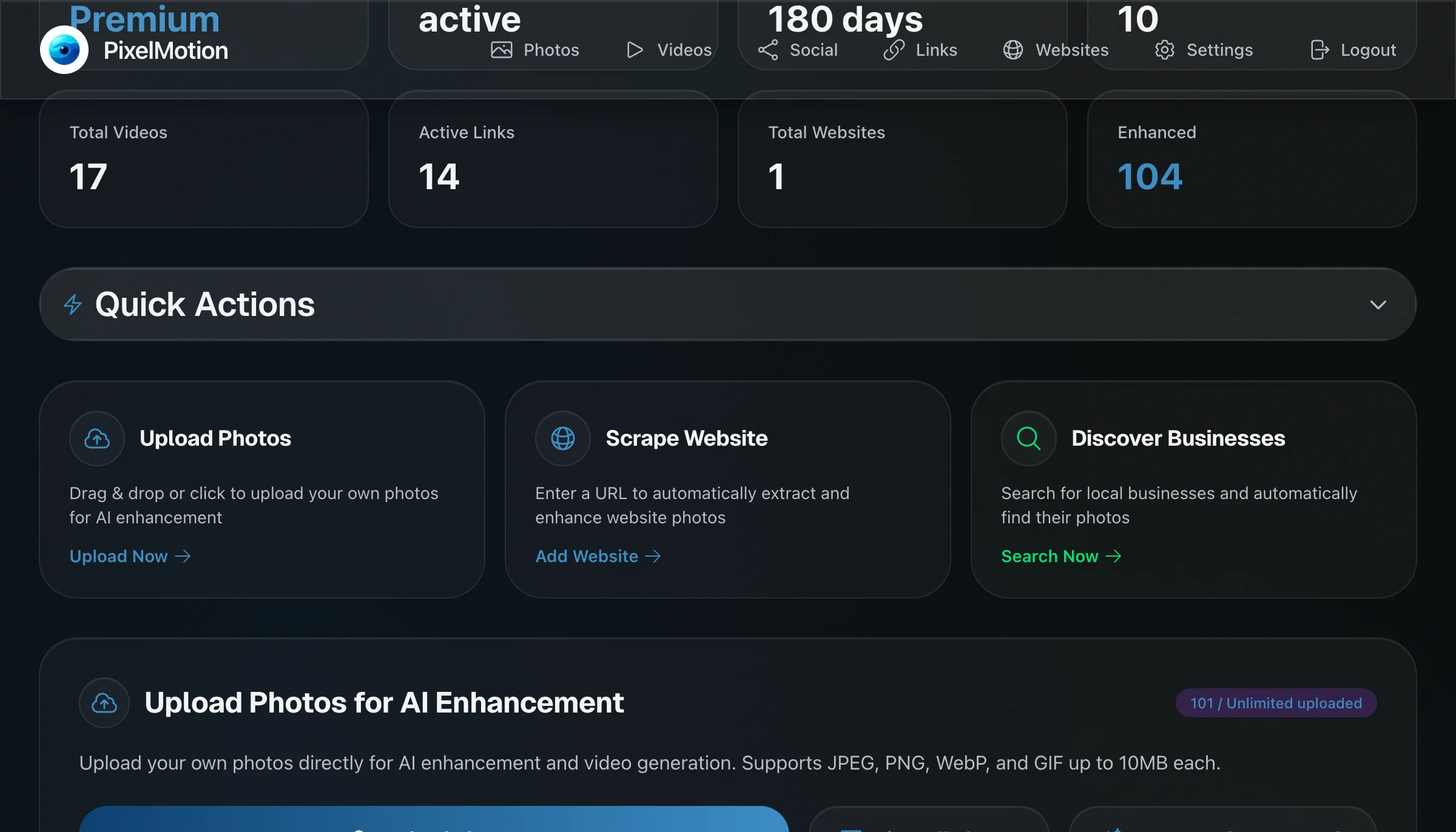Click the PixelMotion eye logo icon

pos(64,50)
